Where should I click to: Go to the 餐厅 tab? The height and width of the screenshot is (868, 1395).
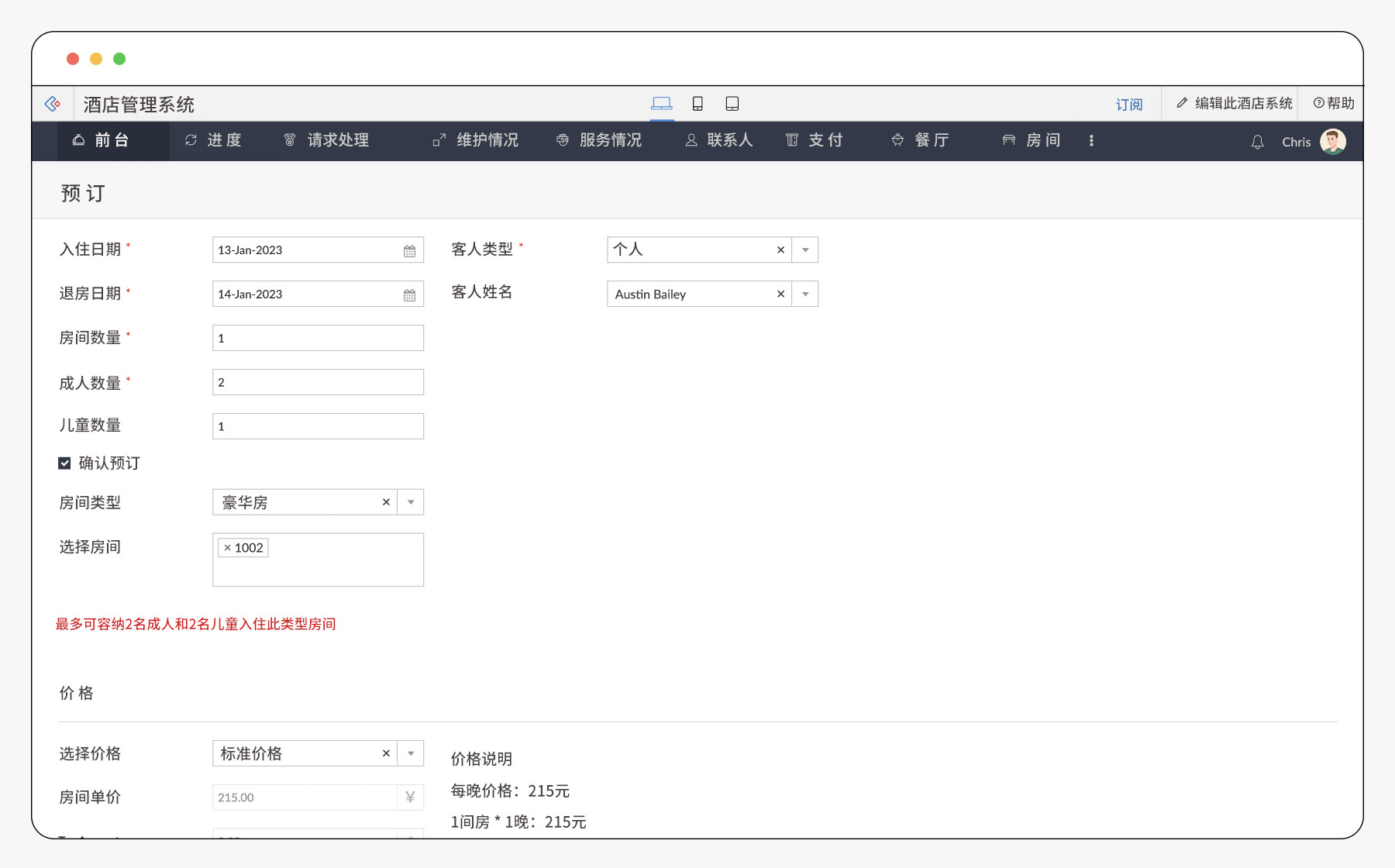921,140
